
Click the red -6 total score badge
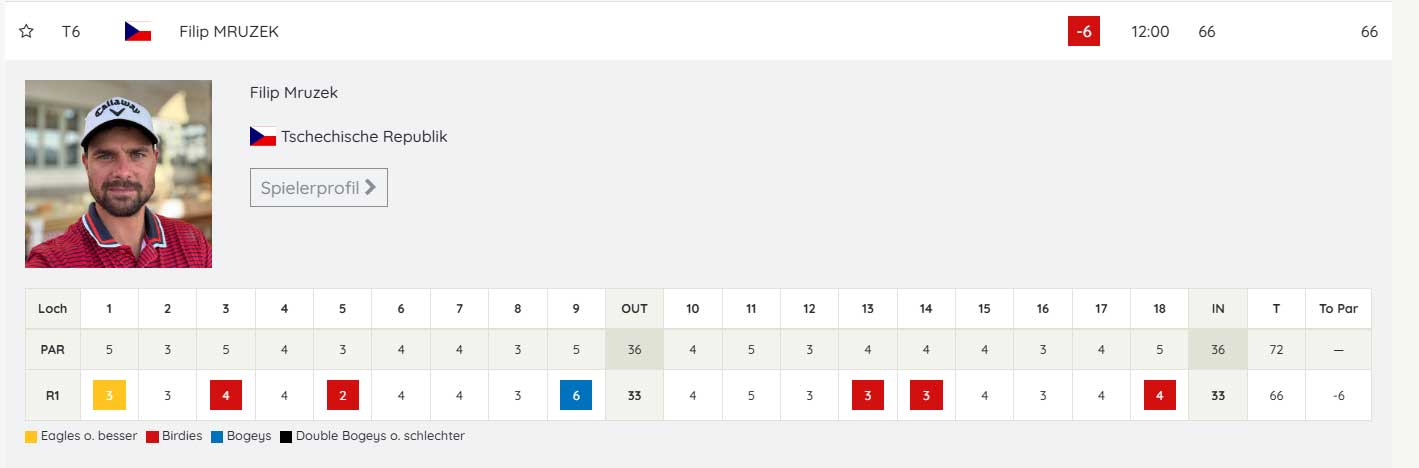[1083, 32]
